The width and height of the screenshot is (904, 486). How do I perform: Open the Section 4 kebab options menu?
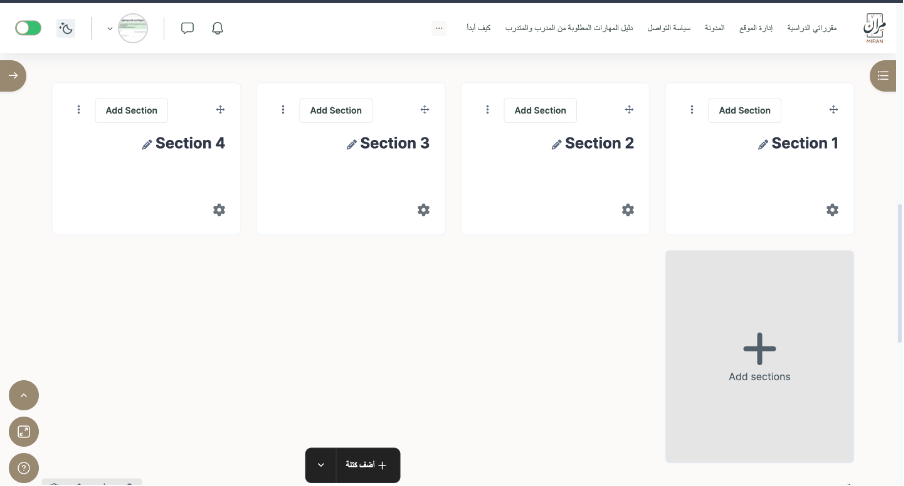79,110
